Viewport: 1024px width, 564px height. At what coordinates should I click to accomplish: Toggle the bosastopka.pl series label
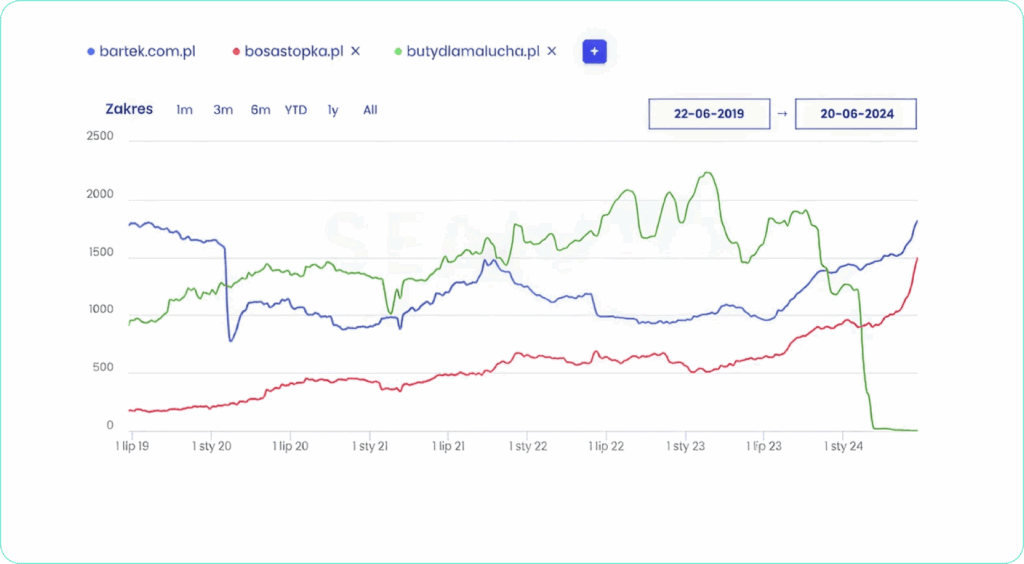(295, 51)
